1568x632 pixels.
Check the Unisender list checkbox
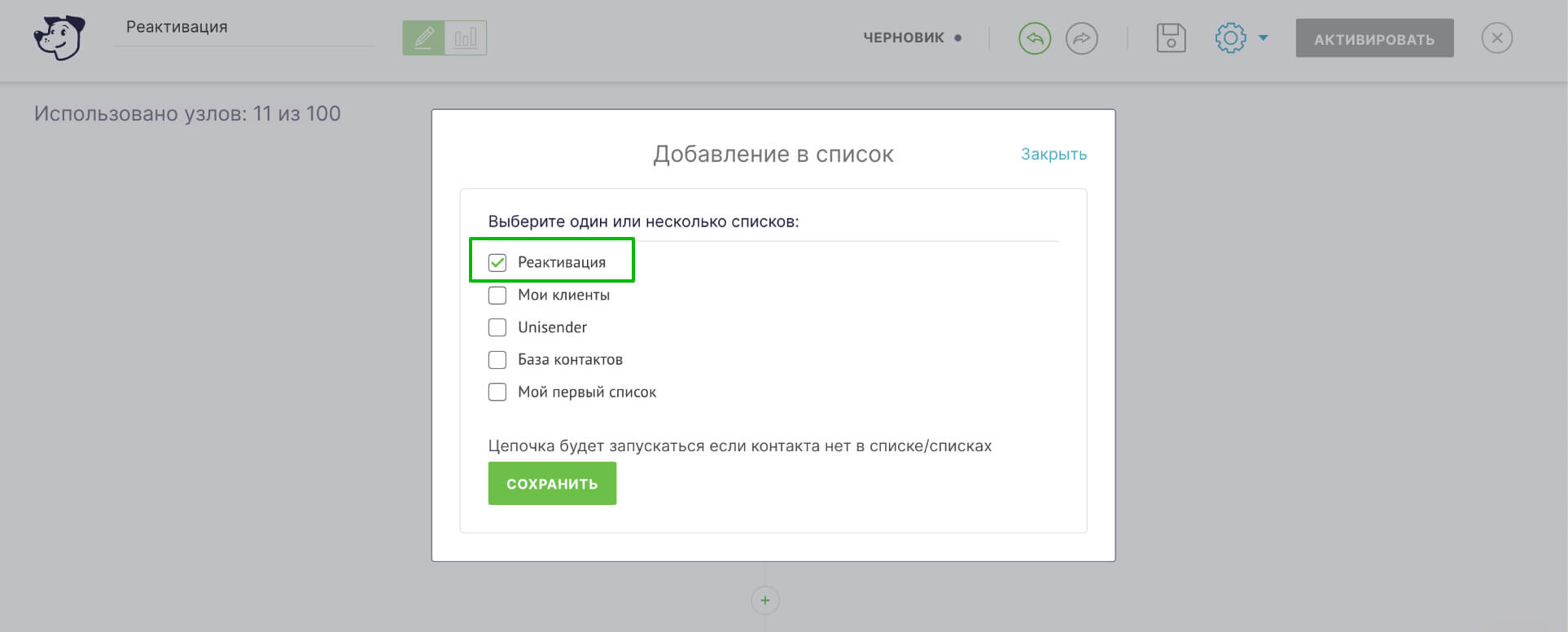497,327
